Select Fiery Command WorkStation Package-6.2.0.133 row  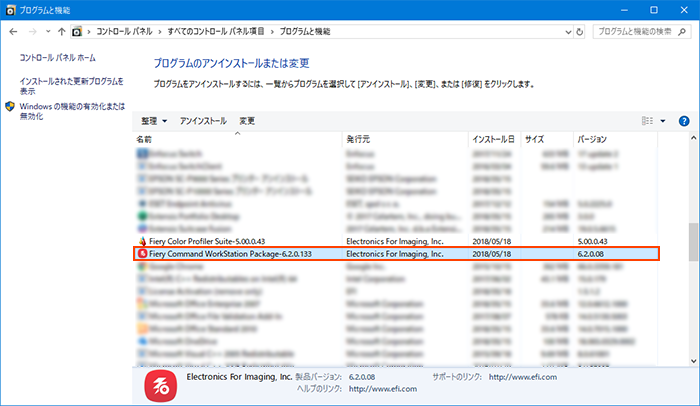point(396,254)
